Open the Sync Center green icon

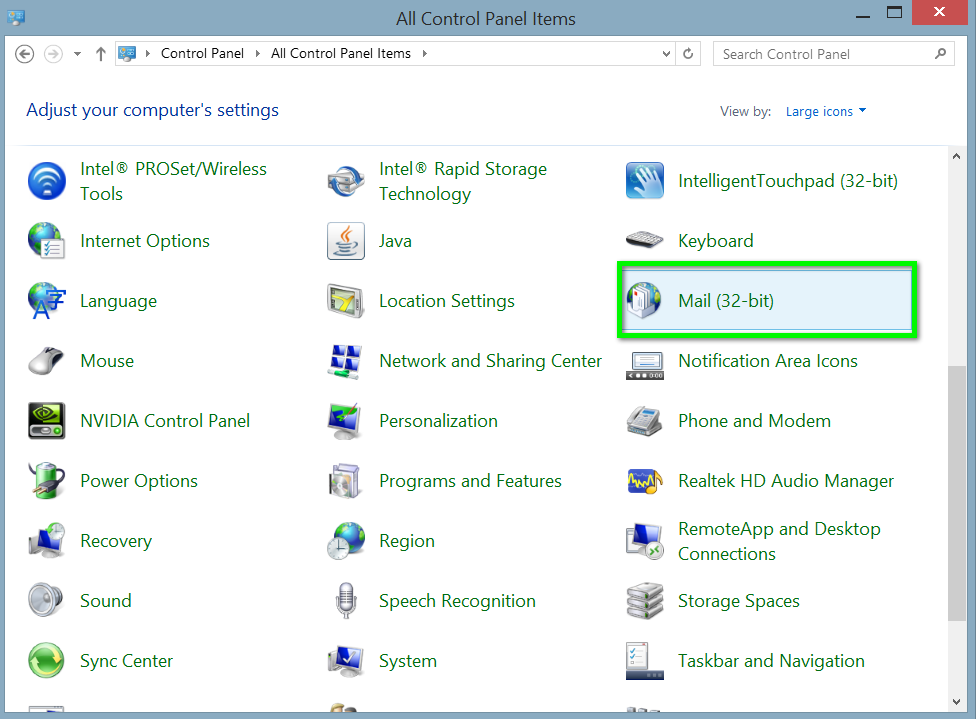coord(47,660)
